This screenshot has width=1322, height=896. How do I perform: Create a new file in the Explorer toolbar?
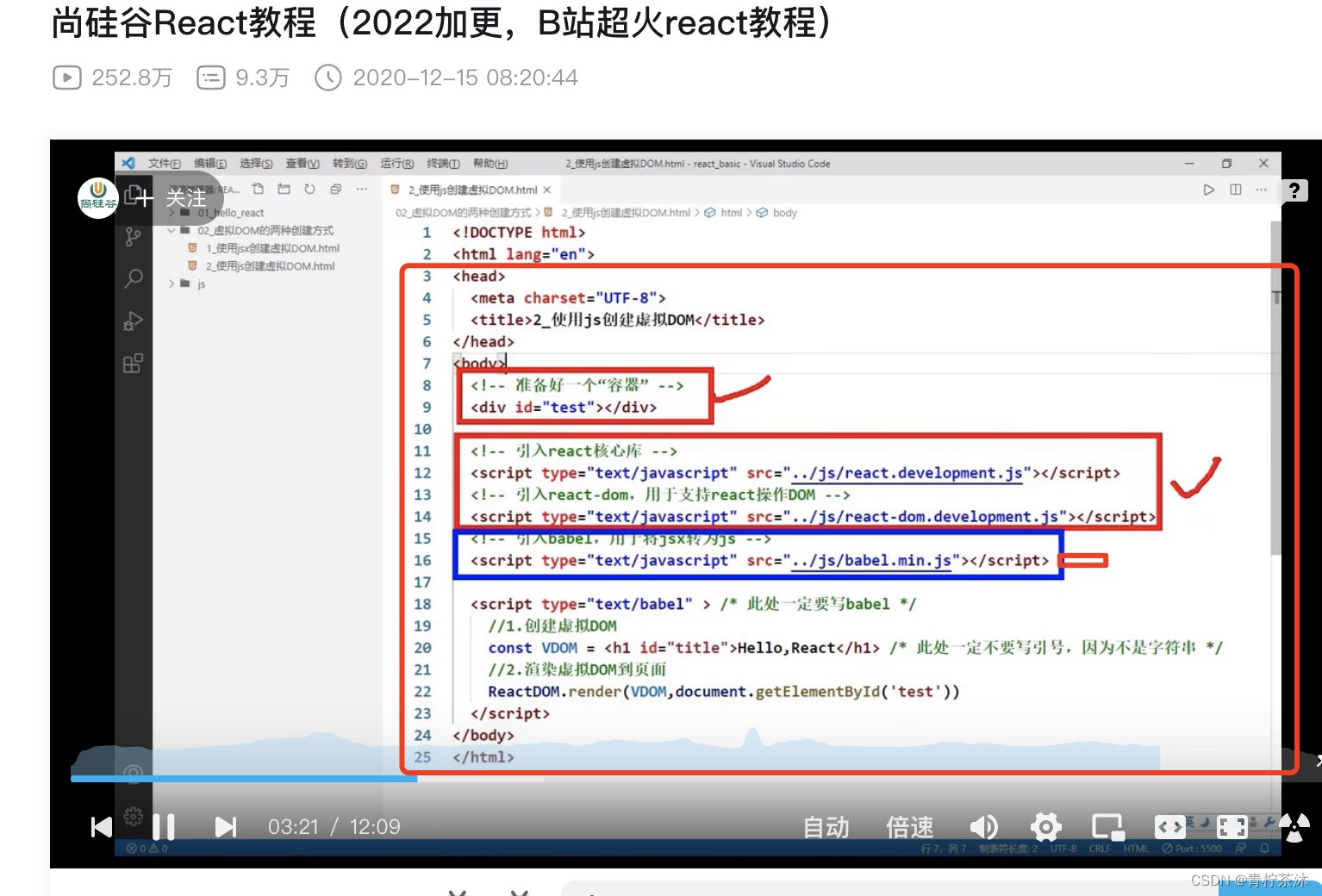point(258,189)
